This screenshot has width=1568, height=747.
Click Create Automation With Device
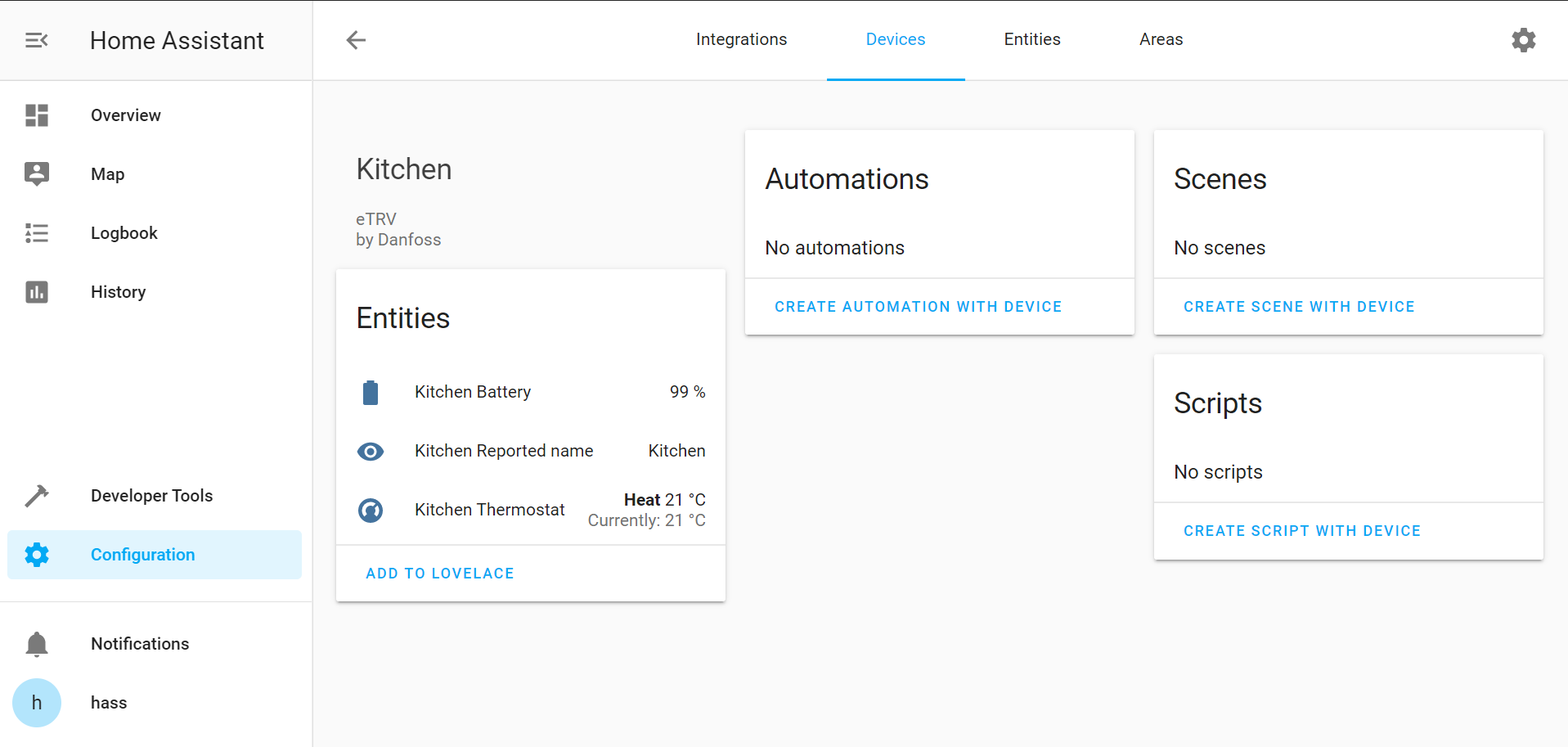pyautogui.click(x=918, y=307)
